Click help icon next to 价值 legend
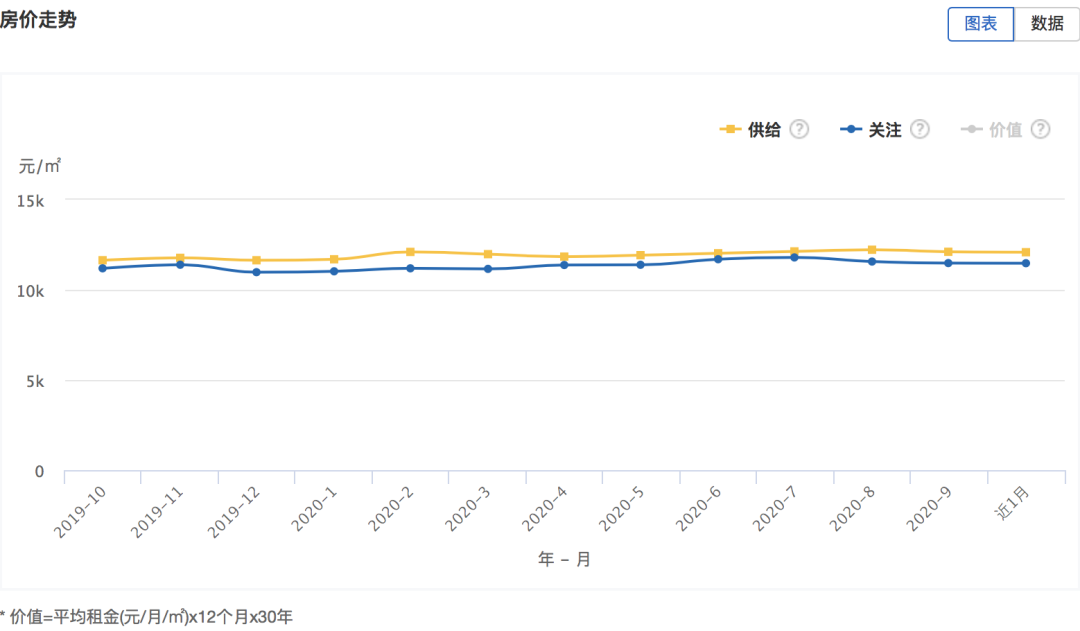This screenshot has width=1080, height=631. 1040,129
